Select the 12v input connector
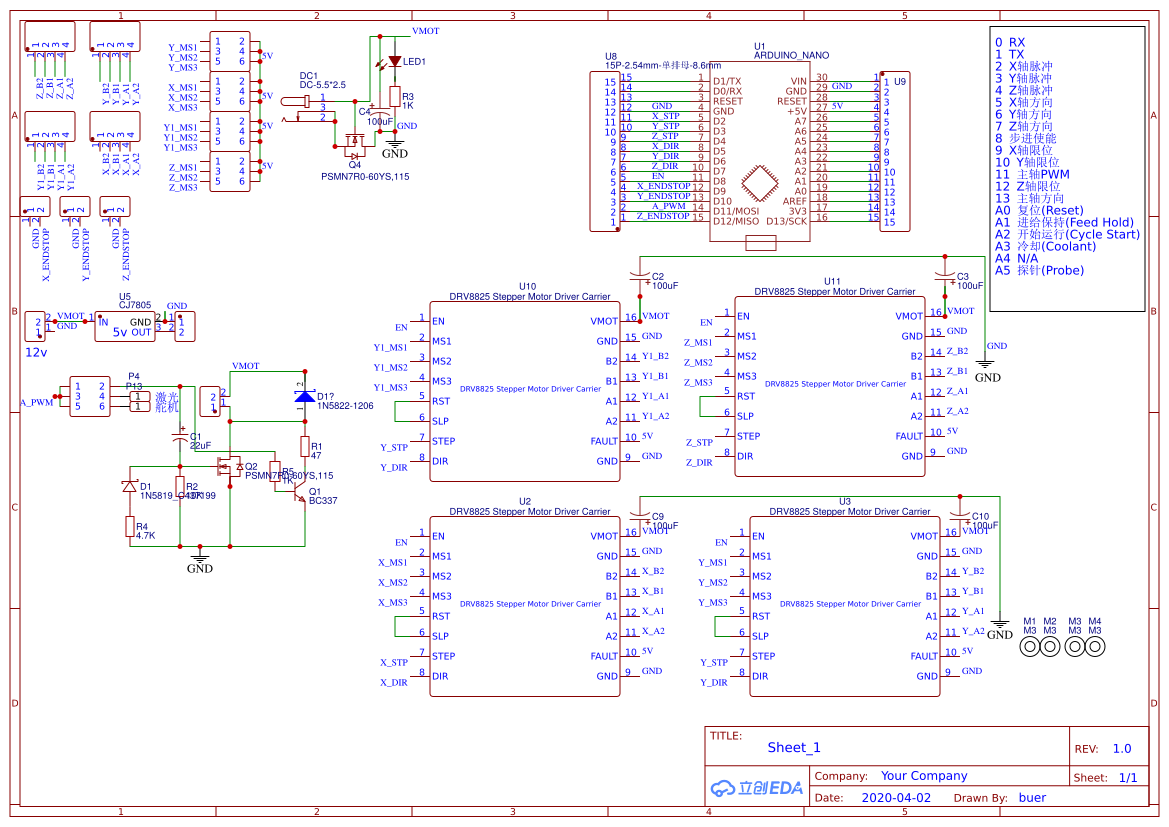The image size is (1169, 827). pos(34,327)
